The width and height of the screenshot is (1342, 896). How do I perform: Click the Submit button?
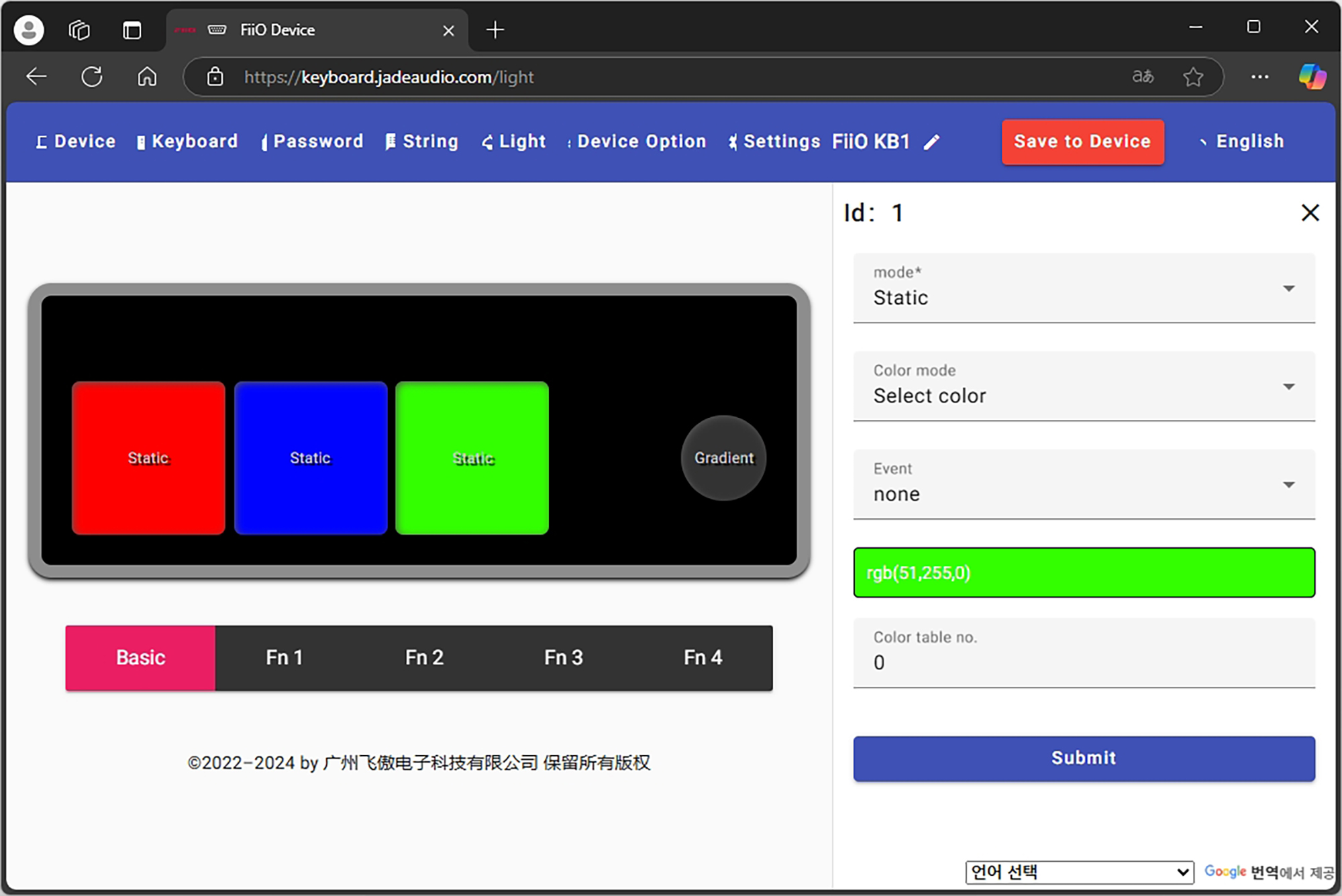[x=1083, y=759]
